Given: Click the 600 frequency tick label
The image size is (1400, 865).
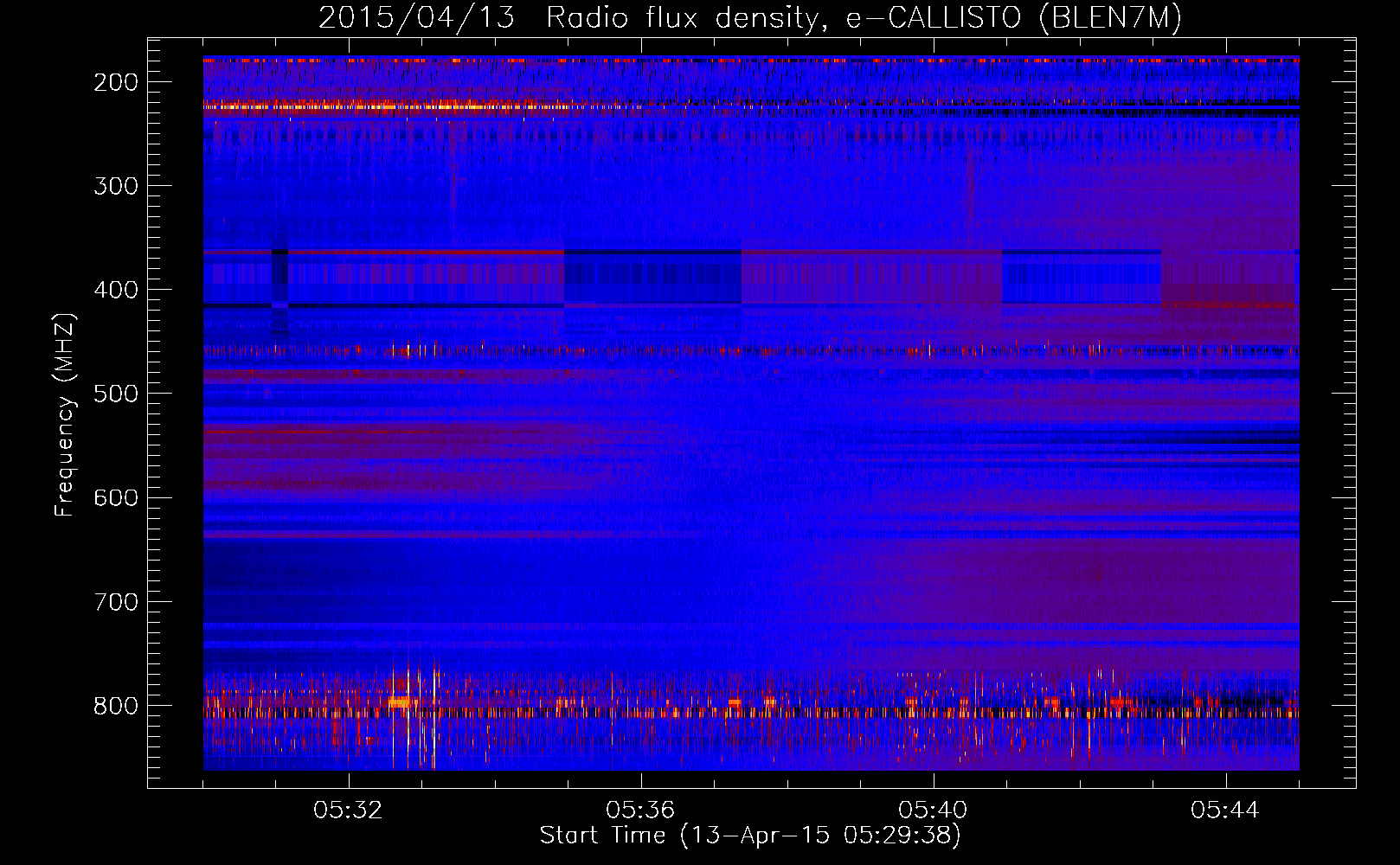Looking at the screenshot, I should 116,497.
